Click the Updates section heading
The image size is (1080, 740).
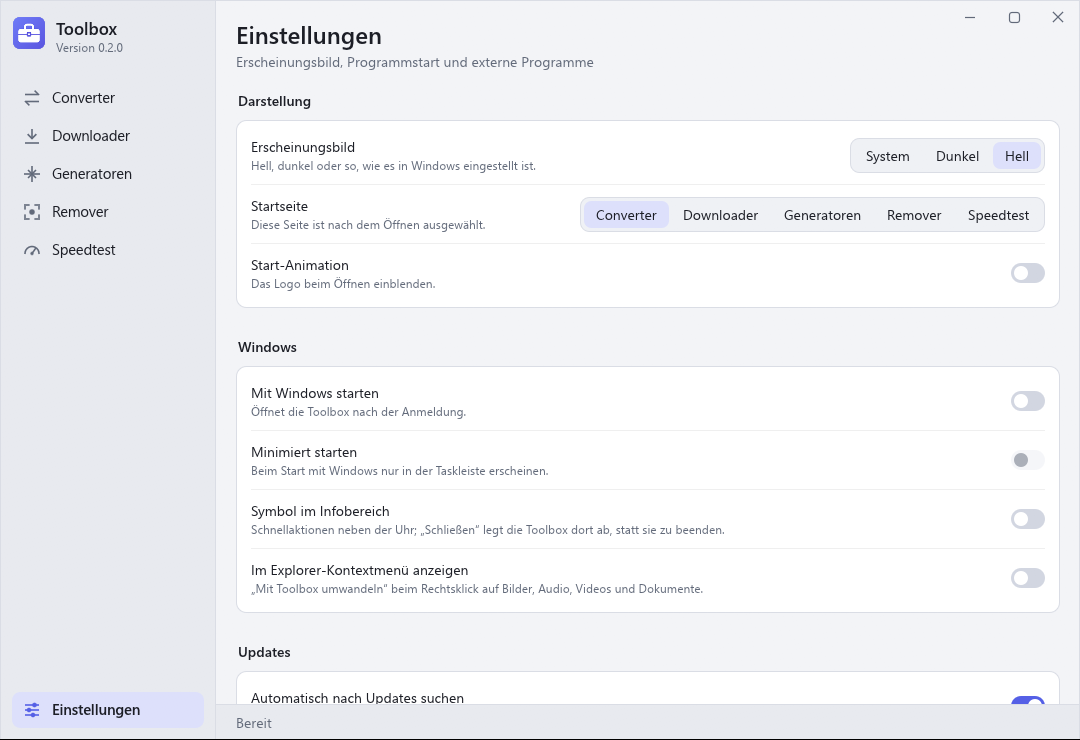pyautogui.click(x=264, y=652)
